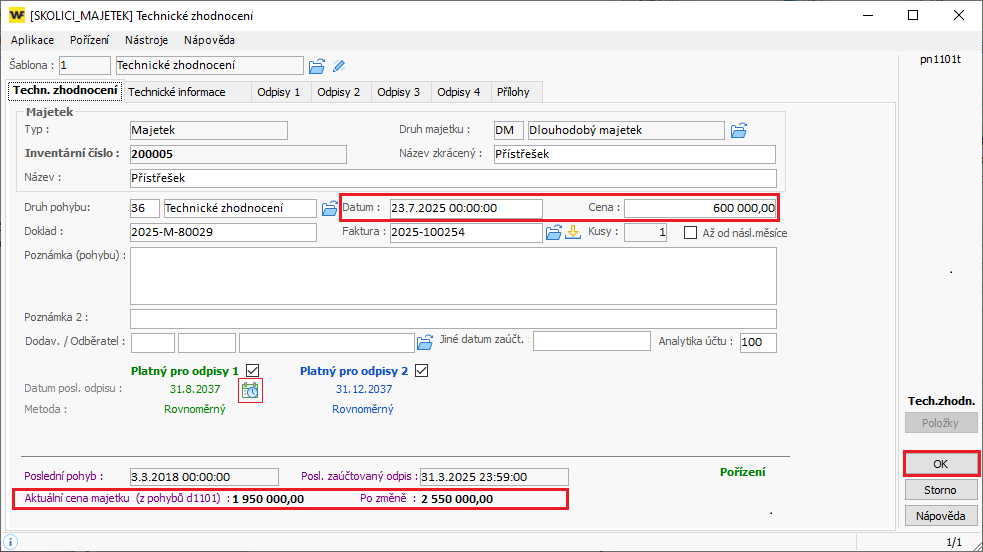
Task: Uncheck Platný pro odpisy 1
Action: click(x=253, y=371)
